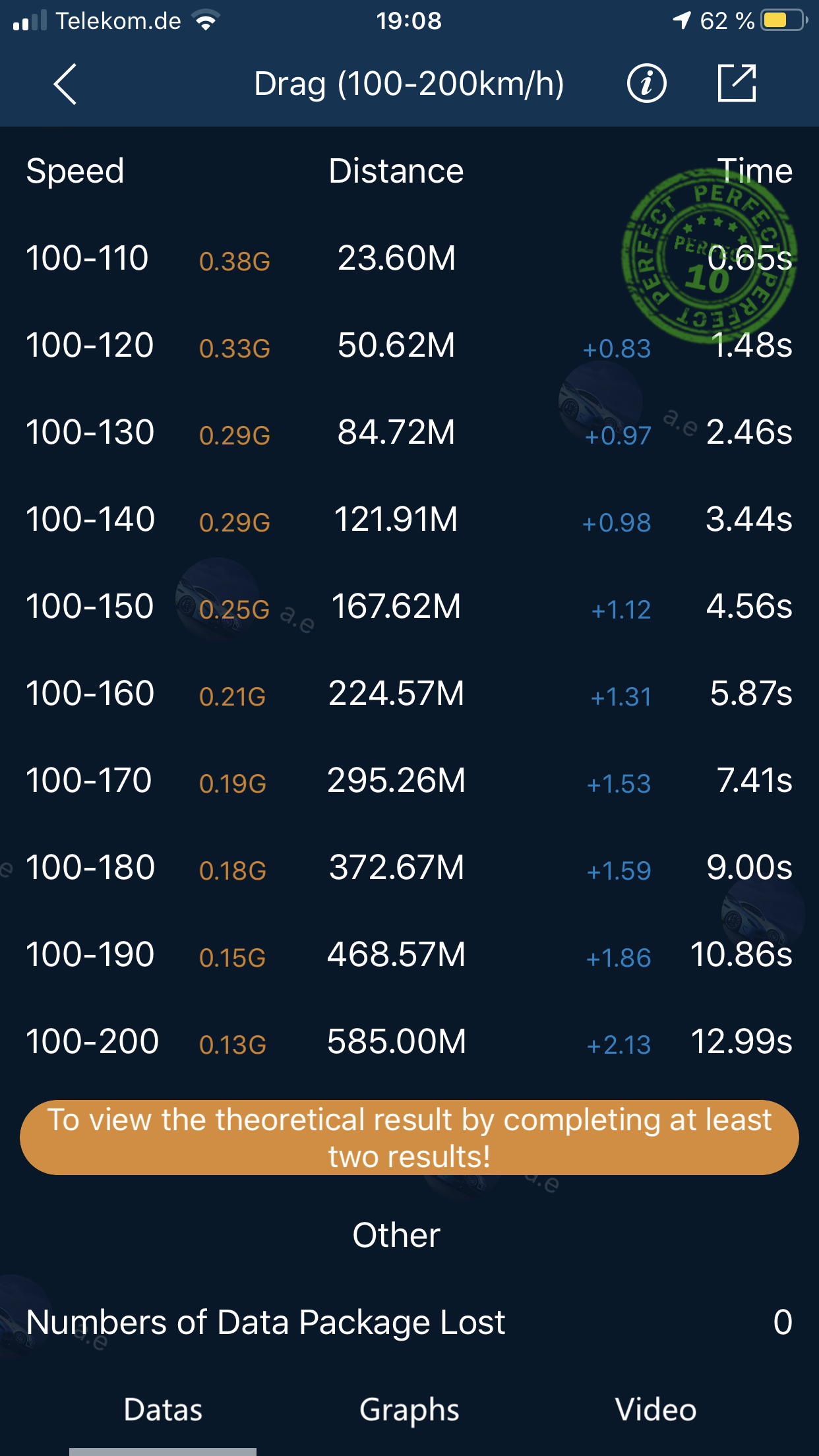Tap the 585.00M distance value

[396, 1041]
